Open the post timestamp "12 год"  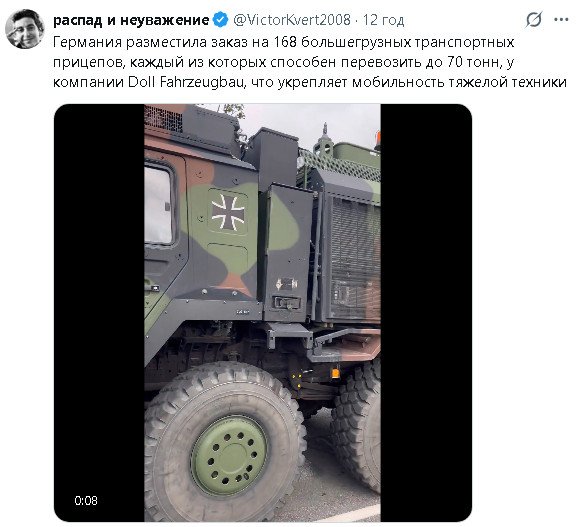pyautogui.click(x=383, y=20)
